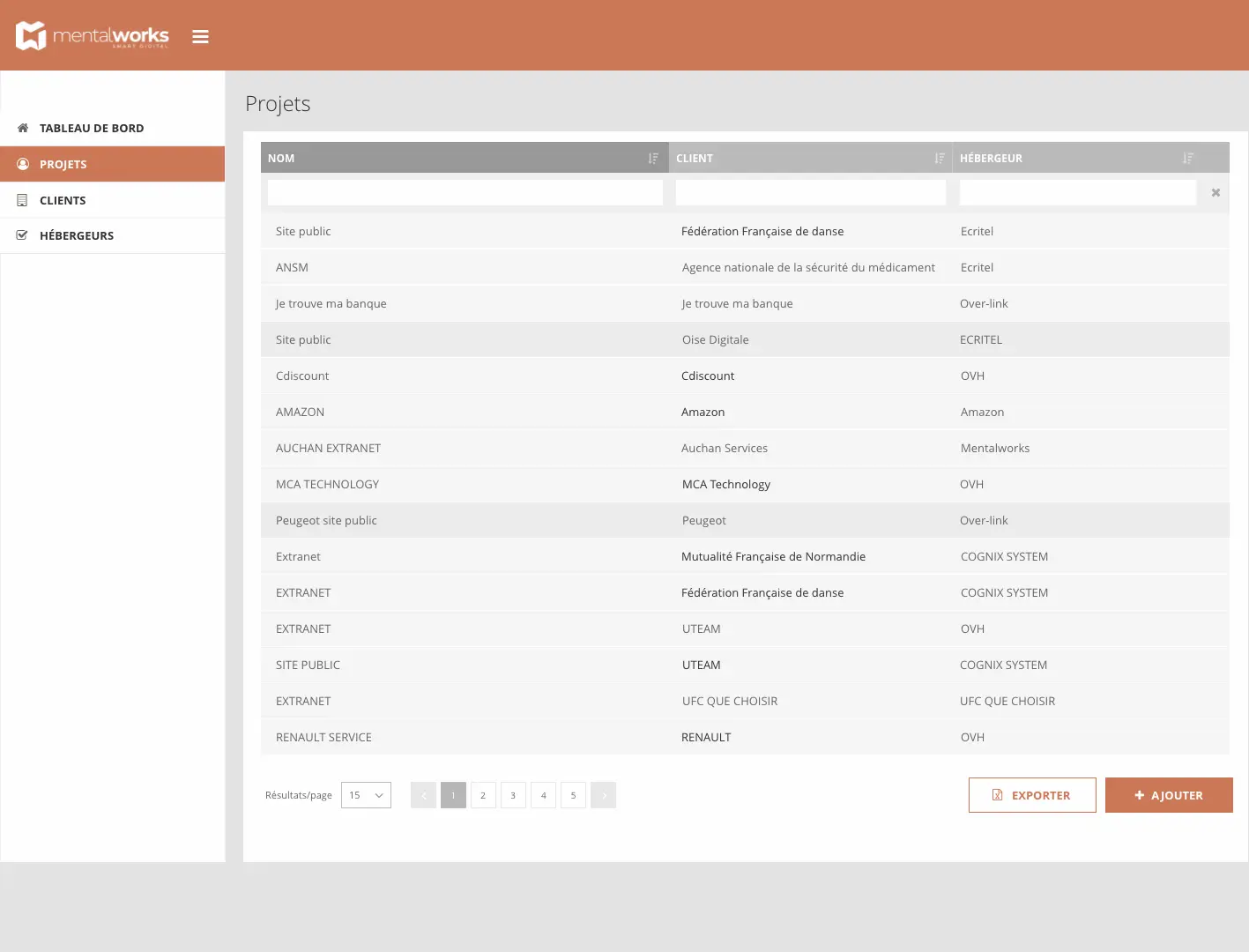The height and width of the screenshot is (952, 1249).
Task: Select Cdiscount project name
Action: click(x=302, y=376)
